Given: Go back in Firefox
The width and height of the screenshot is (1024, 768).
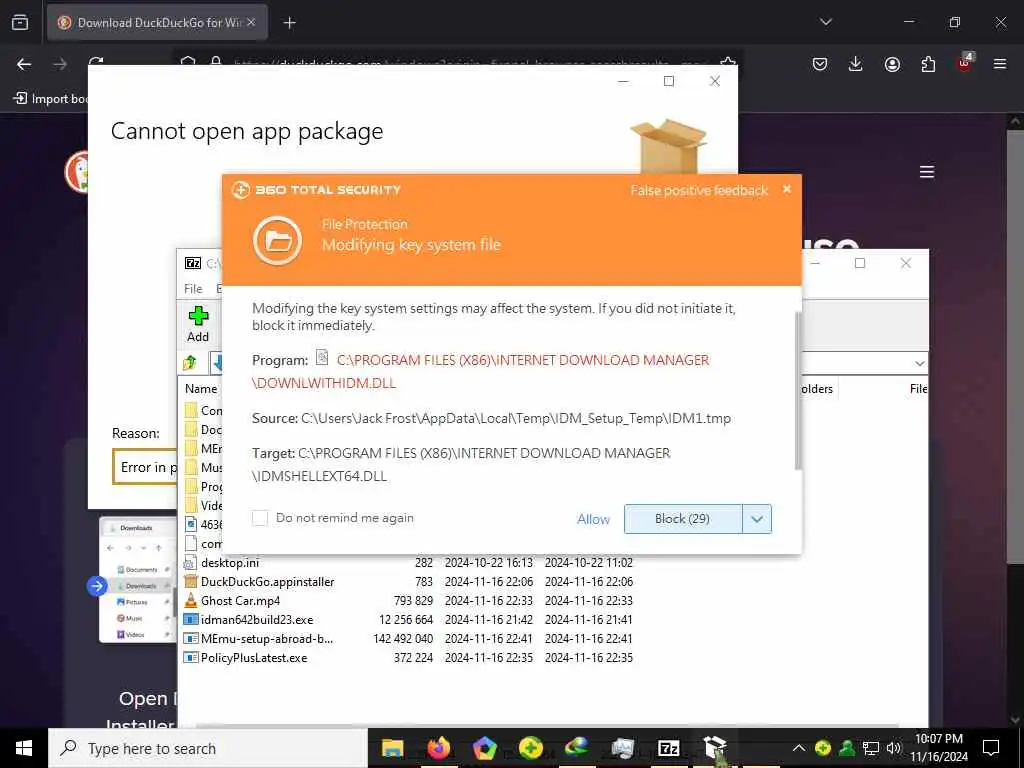Looking at the screenshot, I should (x=24, y=64).
